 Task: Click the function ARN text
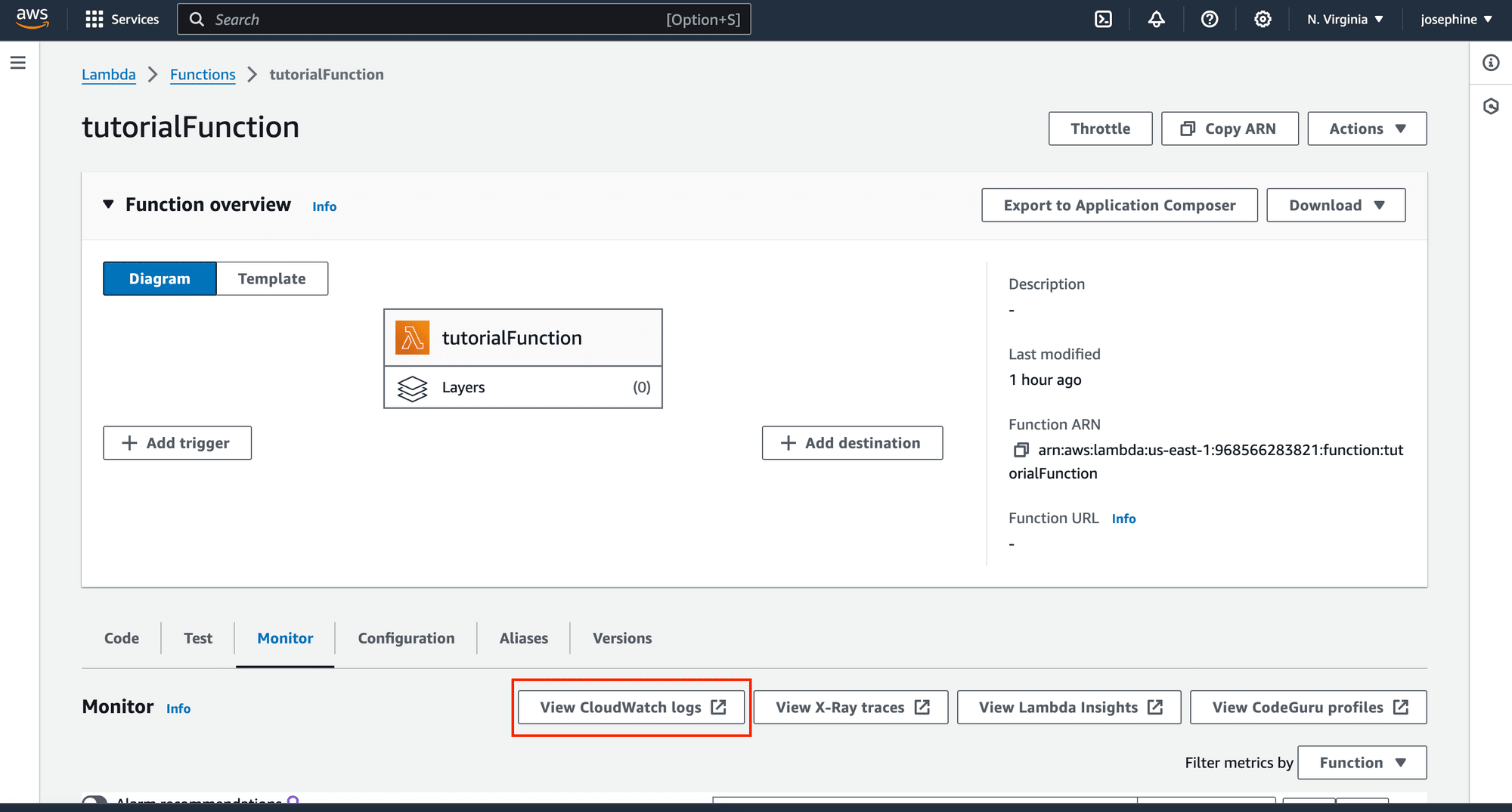1206,462
